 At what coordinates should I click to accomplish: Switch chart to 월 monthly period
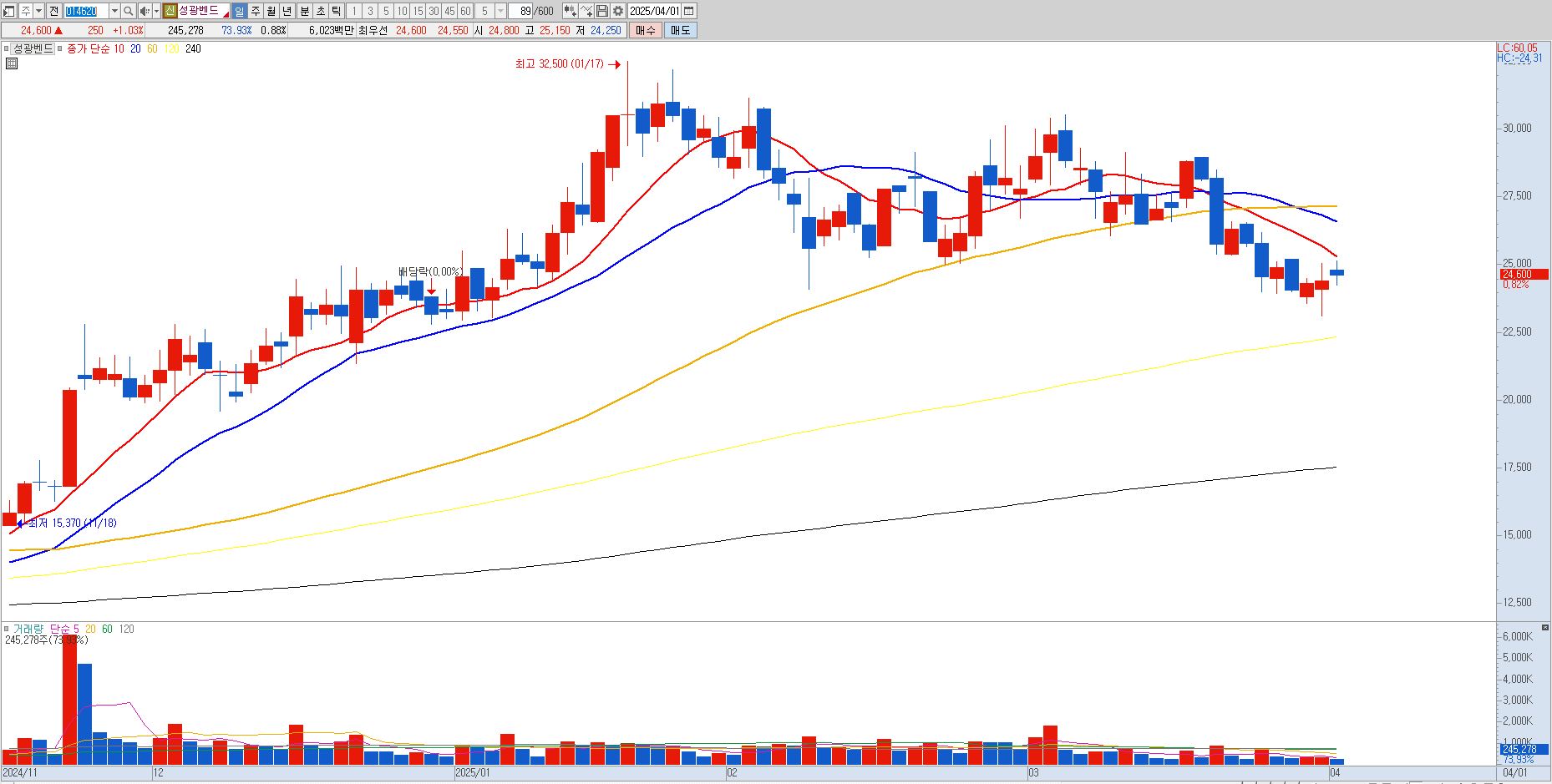271,11
